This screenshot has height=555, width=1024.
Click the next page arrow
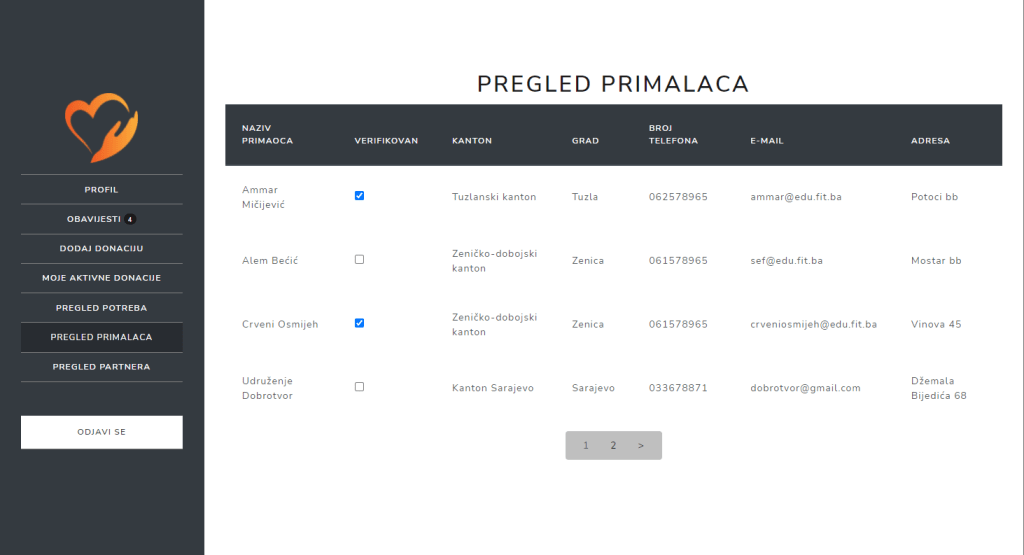[641, 446]
